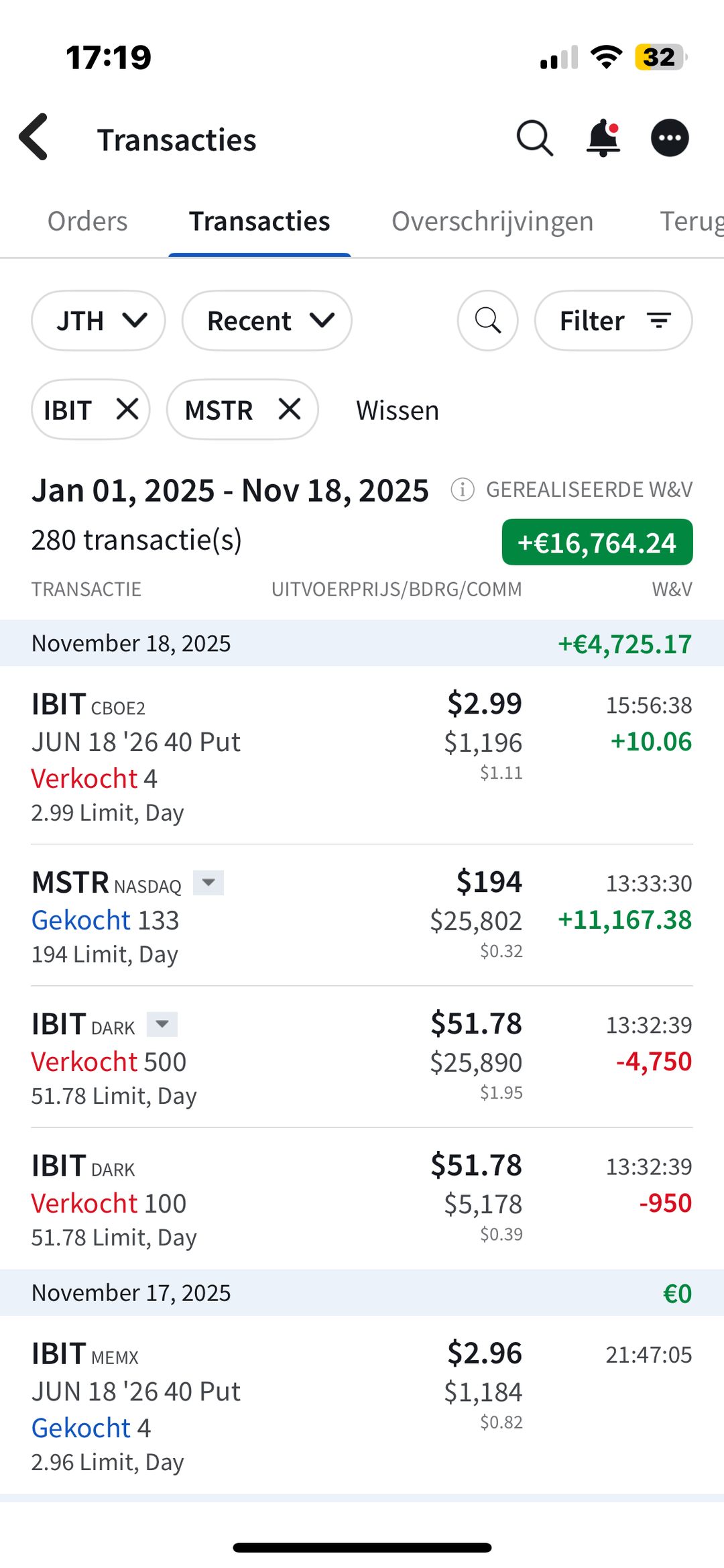Open the notifications bell
Screen dimensions: 724x1568
603,138
